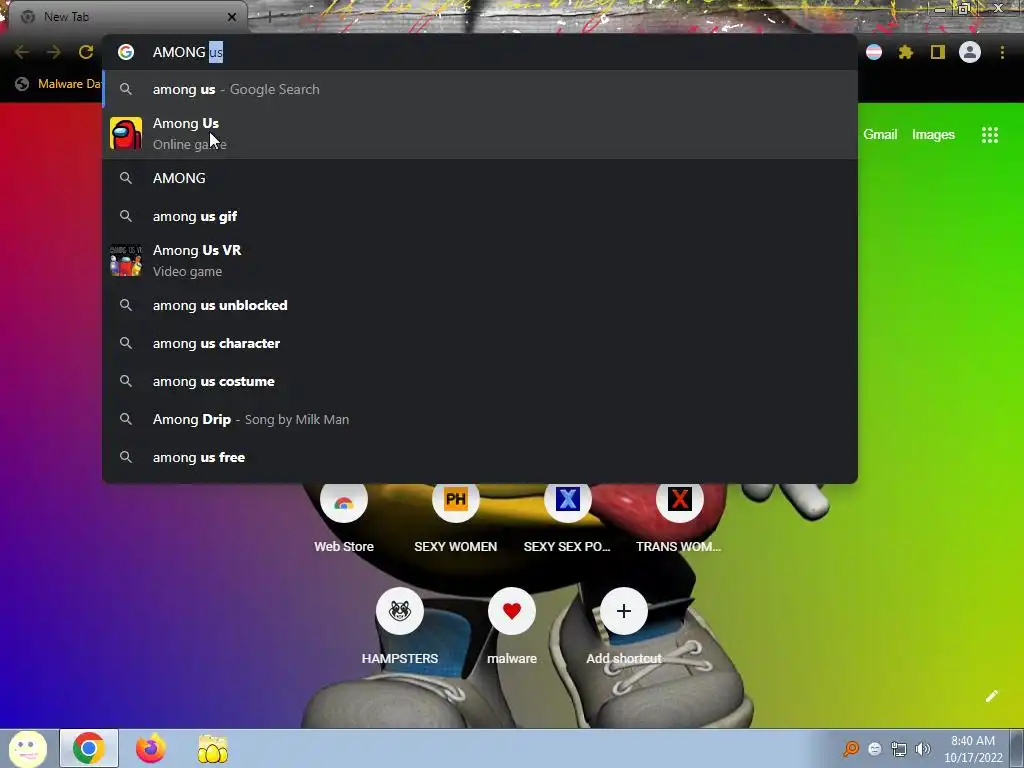Select the 'among us unblocked' suggestion

pos(480,305)
